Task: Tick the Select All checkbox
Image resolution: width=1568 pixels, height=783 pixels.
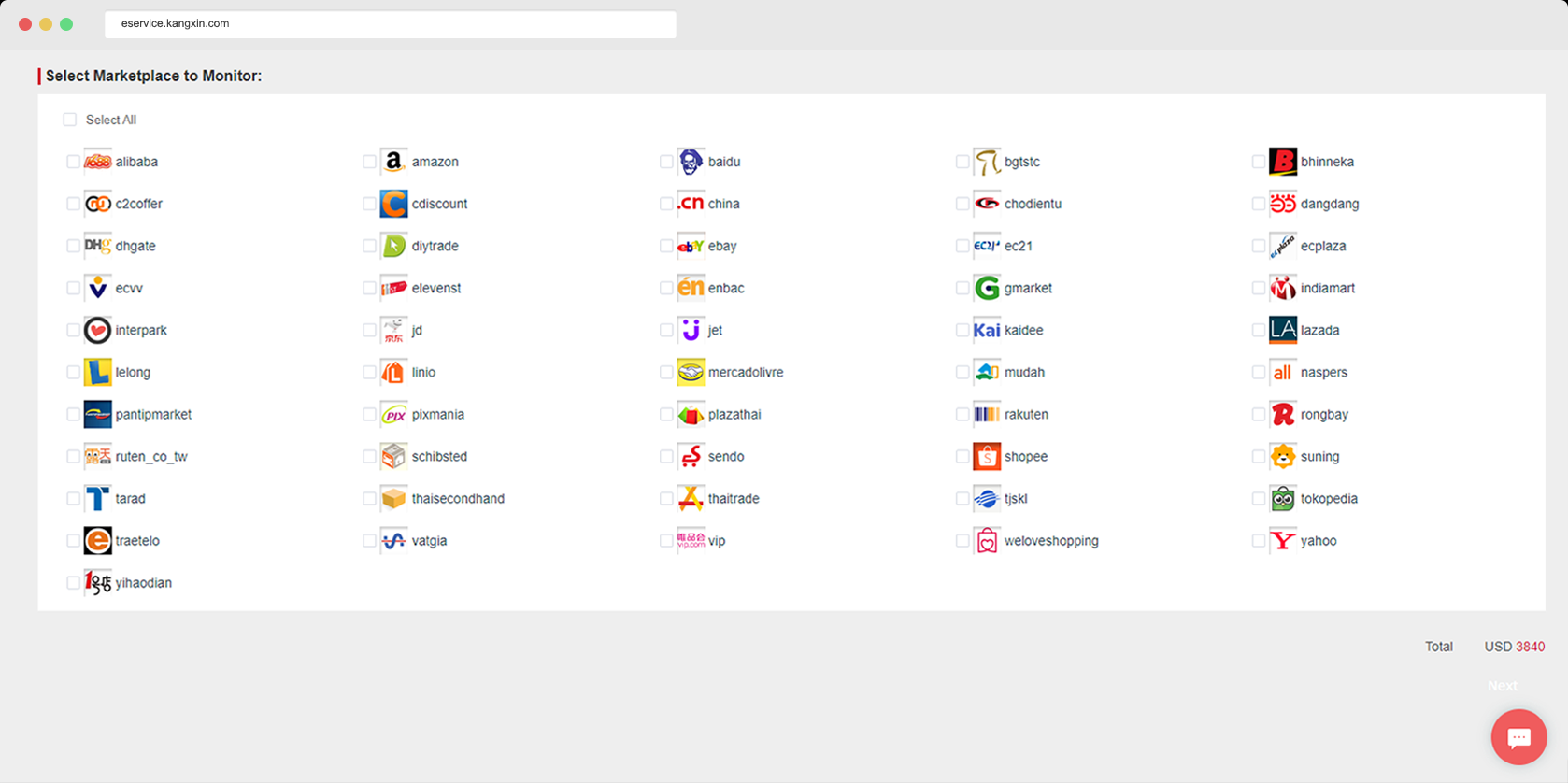Action: (69, 120)
